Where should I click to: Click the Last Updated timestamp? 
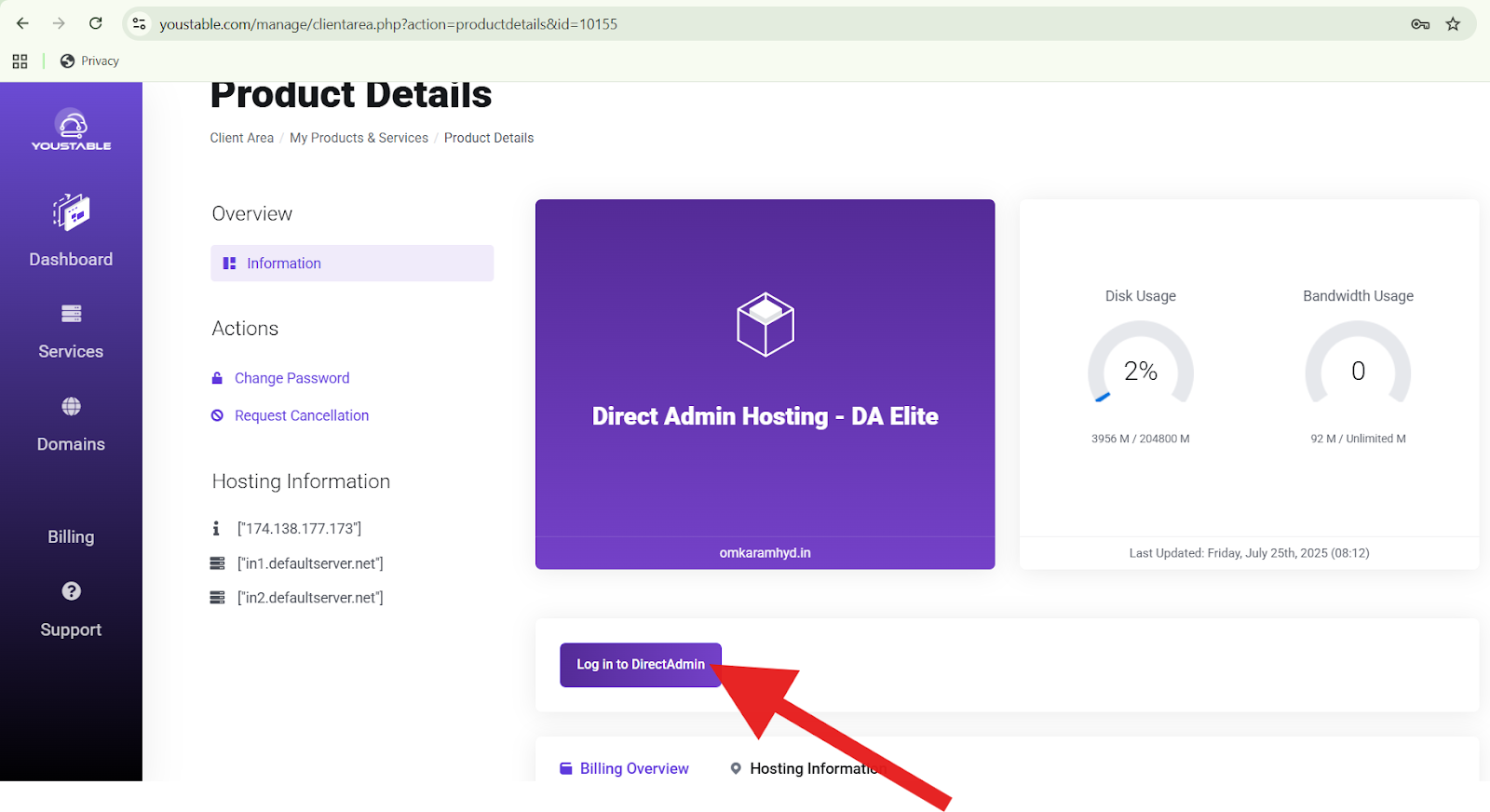[x=1249, y=553]
